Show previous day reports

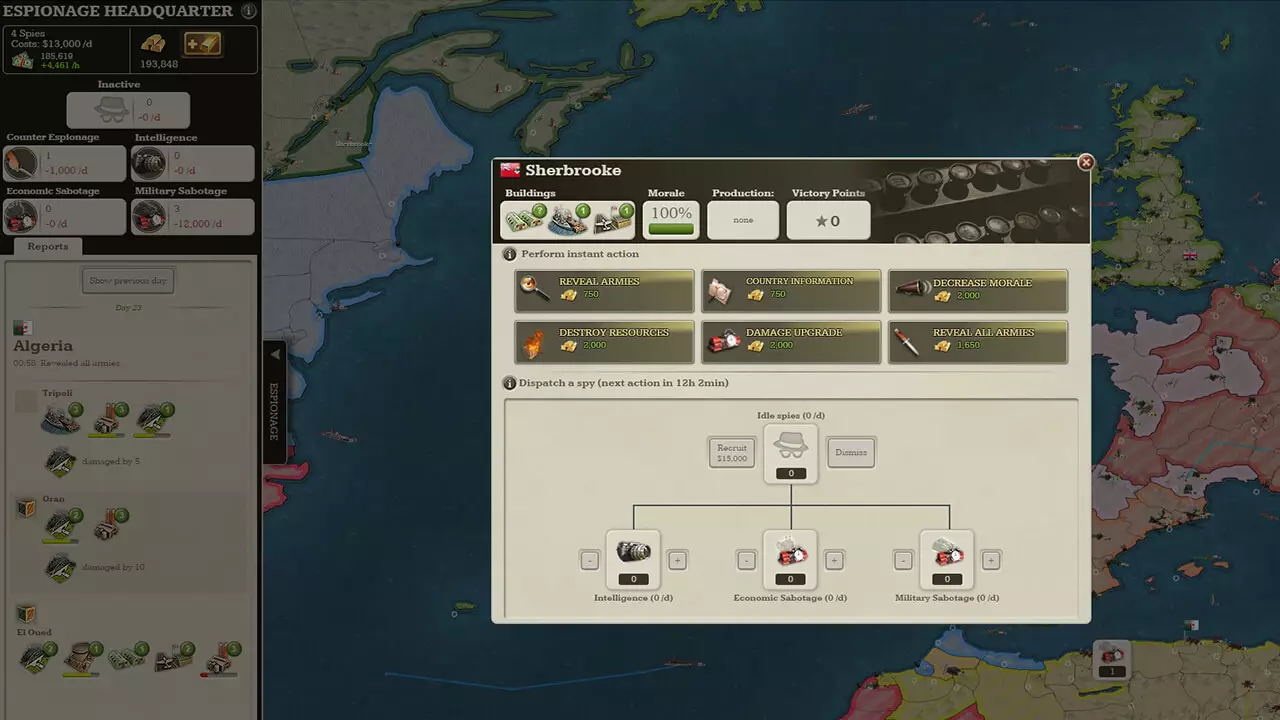click(x=128, y=281)
